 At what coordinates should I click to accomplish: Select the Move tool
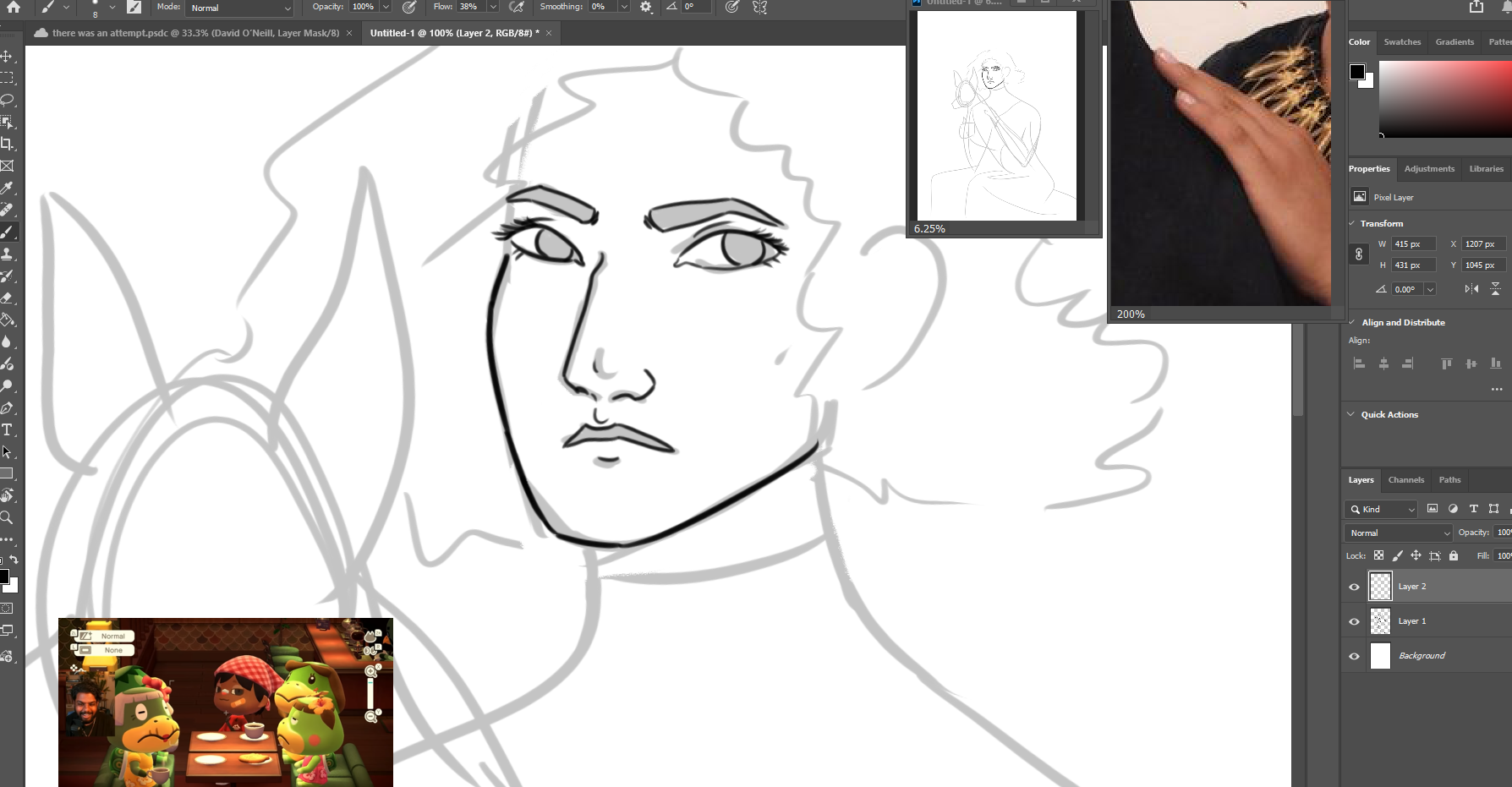point(7,56)
